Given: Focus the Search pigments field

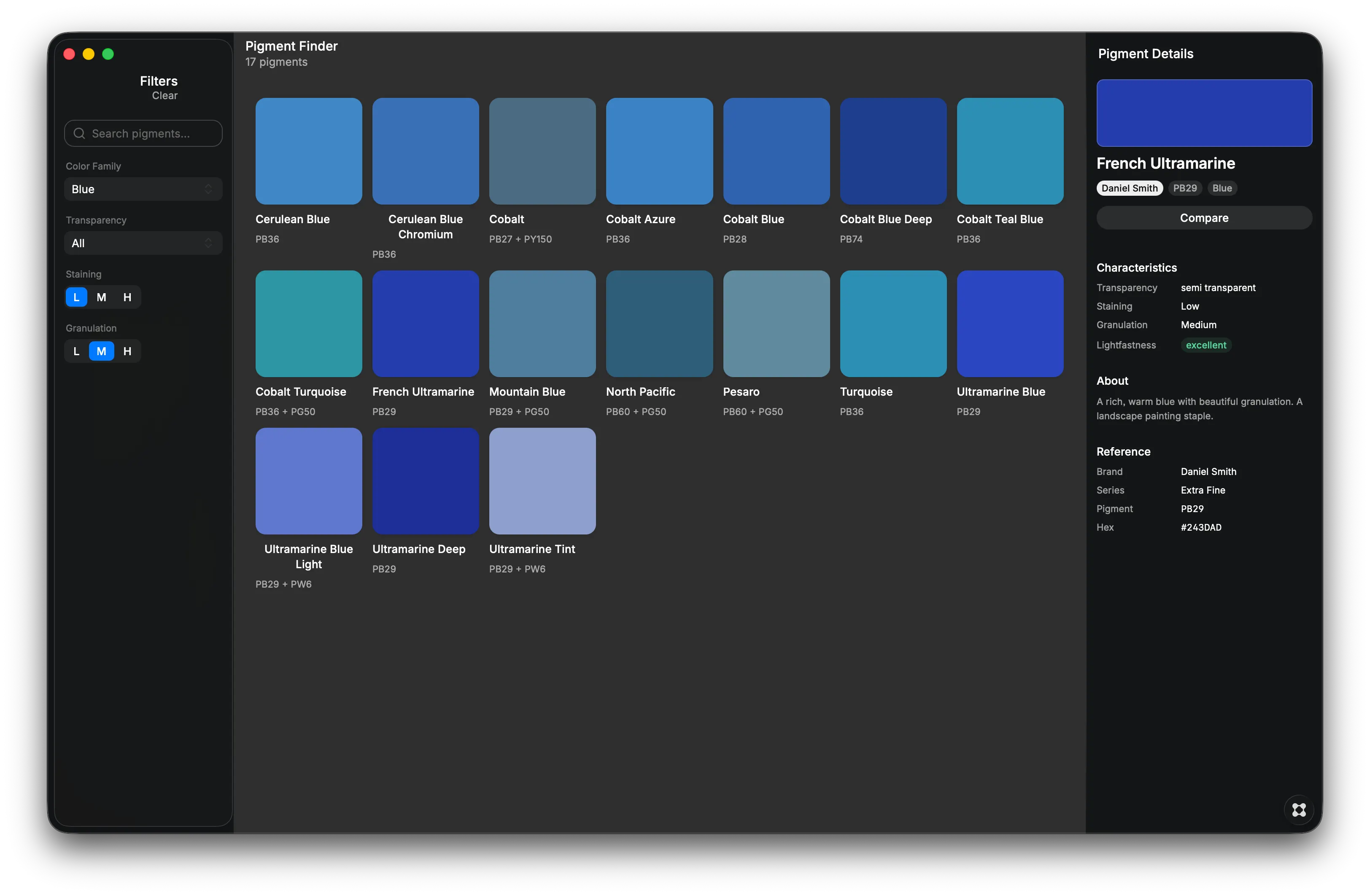Looking at the screenshot, I should [x=143, y=134].
